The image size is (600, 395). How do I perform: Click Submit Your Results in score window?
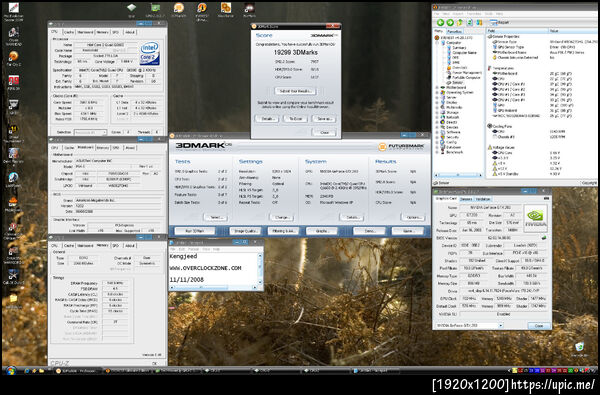click(295, 91)
